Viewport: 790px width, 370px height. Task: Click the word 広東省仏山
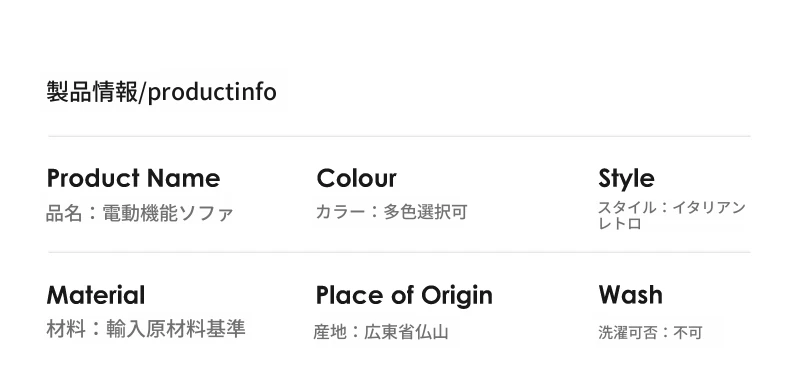click(x=406, y=332)
